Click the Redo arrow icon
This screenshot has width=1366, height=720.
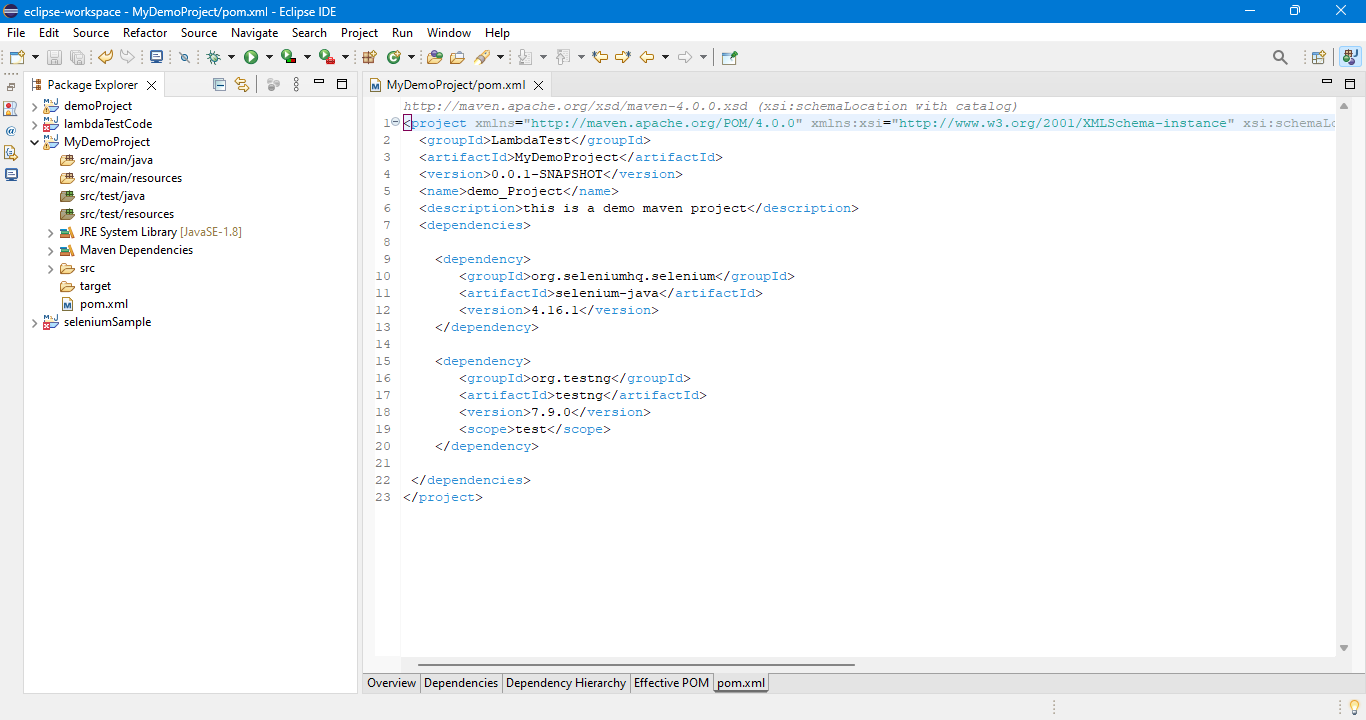(x=127, y=57)
